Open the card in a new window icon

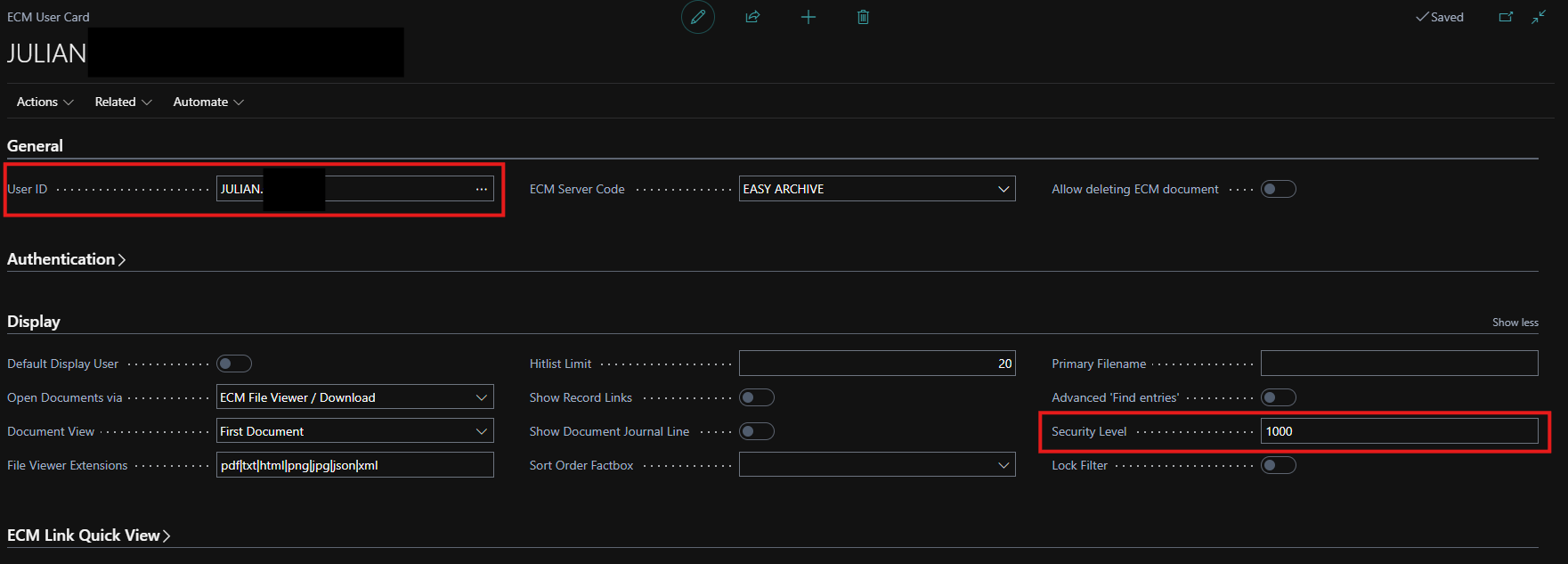(1506, 17)
